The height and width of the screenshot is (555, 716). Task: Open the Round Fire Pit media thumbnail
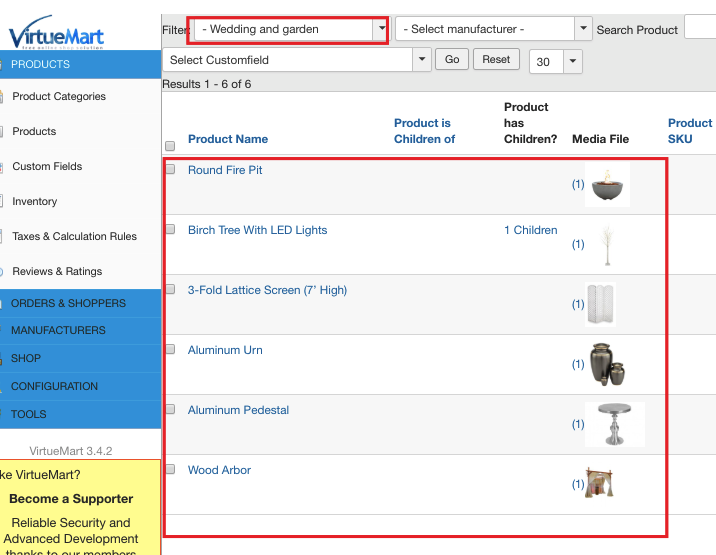tap(607, 185)
